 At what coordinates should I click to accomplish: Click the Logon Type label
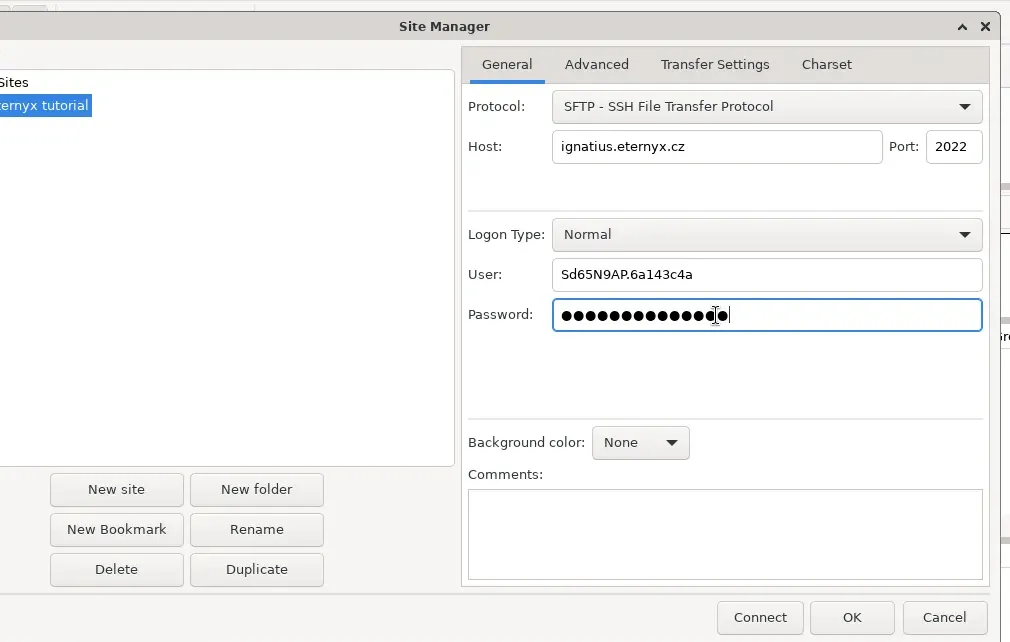(x=506, y=235)
